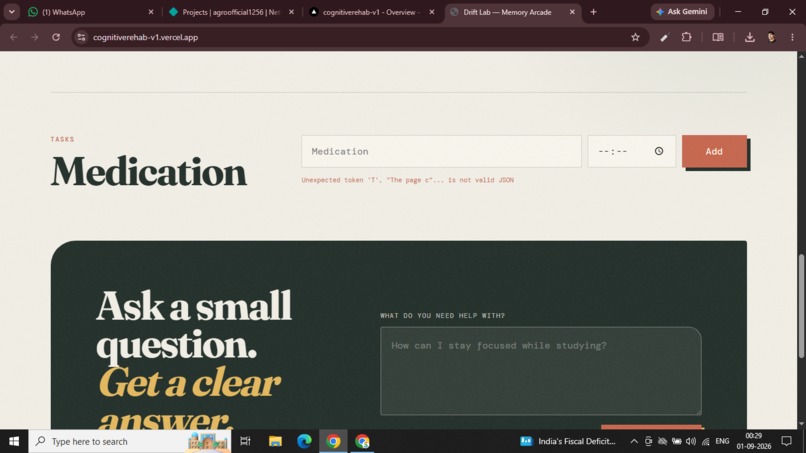Switch ENG input language
Viewport: 806px width, 453px height.
722,441
